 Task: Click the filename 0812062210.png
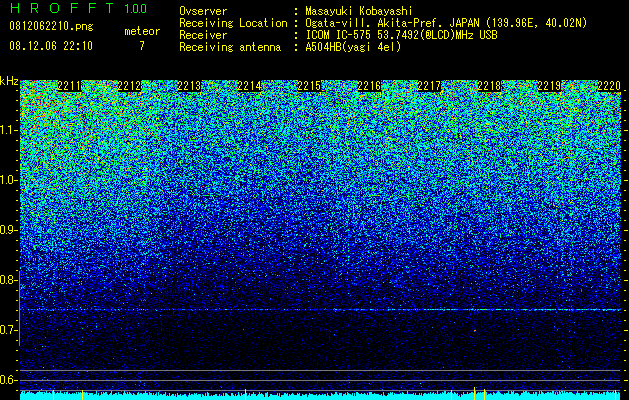click(x=51, y=26)
